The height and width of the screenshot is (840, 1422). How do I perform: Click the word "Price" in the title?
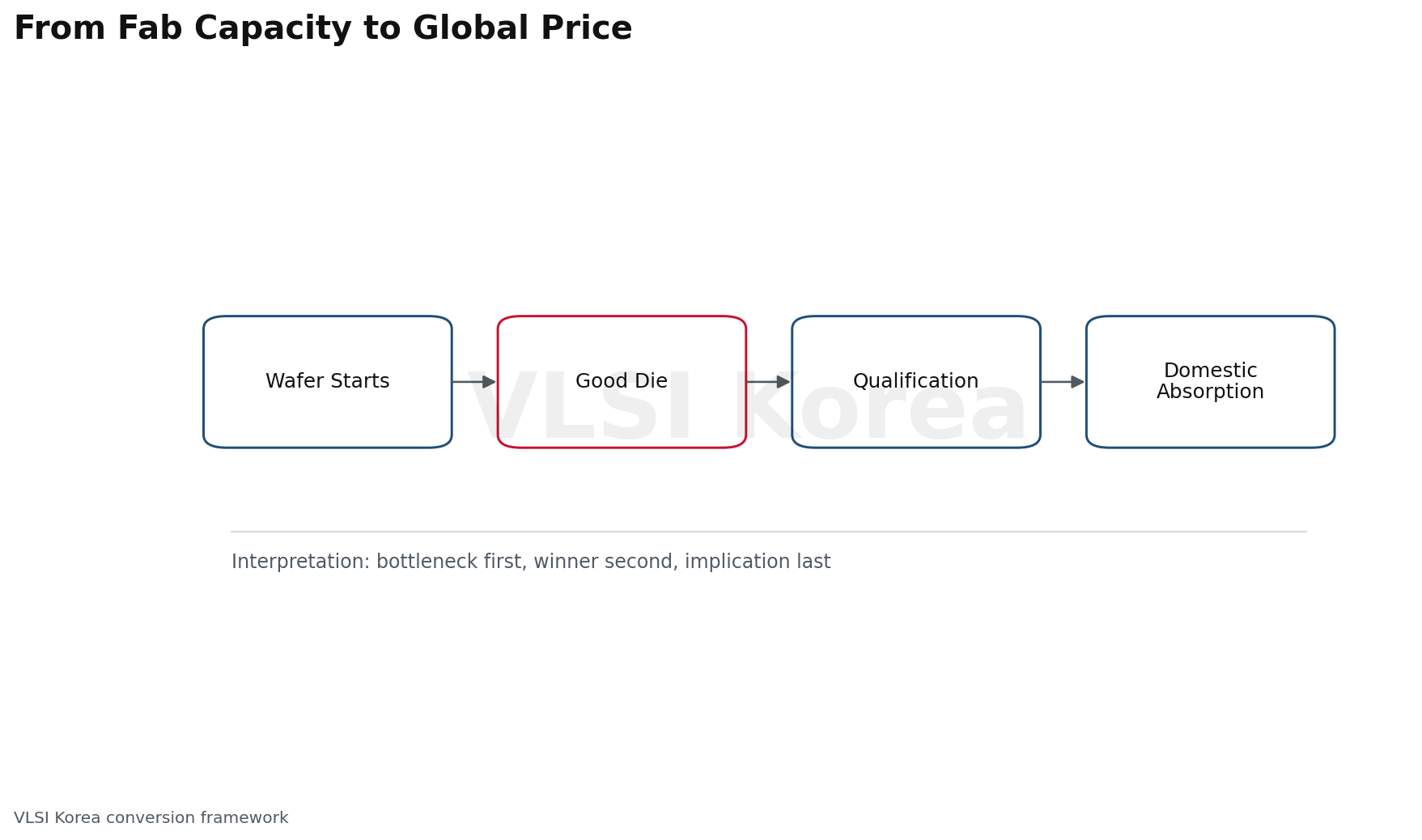tap(586, 29)
